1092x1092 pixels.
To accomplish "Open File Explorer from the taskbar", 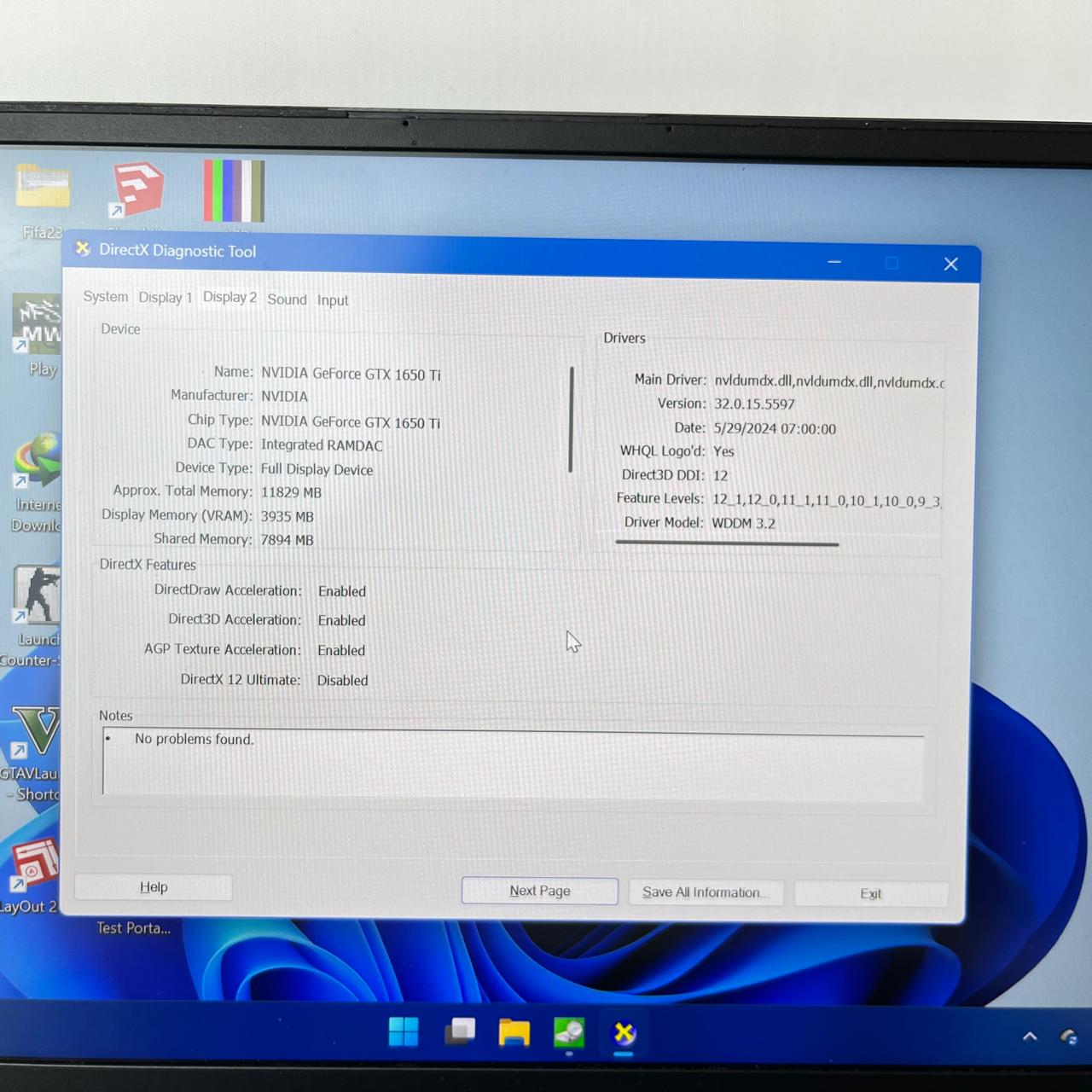I will 514,1032.
